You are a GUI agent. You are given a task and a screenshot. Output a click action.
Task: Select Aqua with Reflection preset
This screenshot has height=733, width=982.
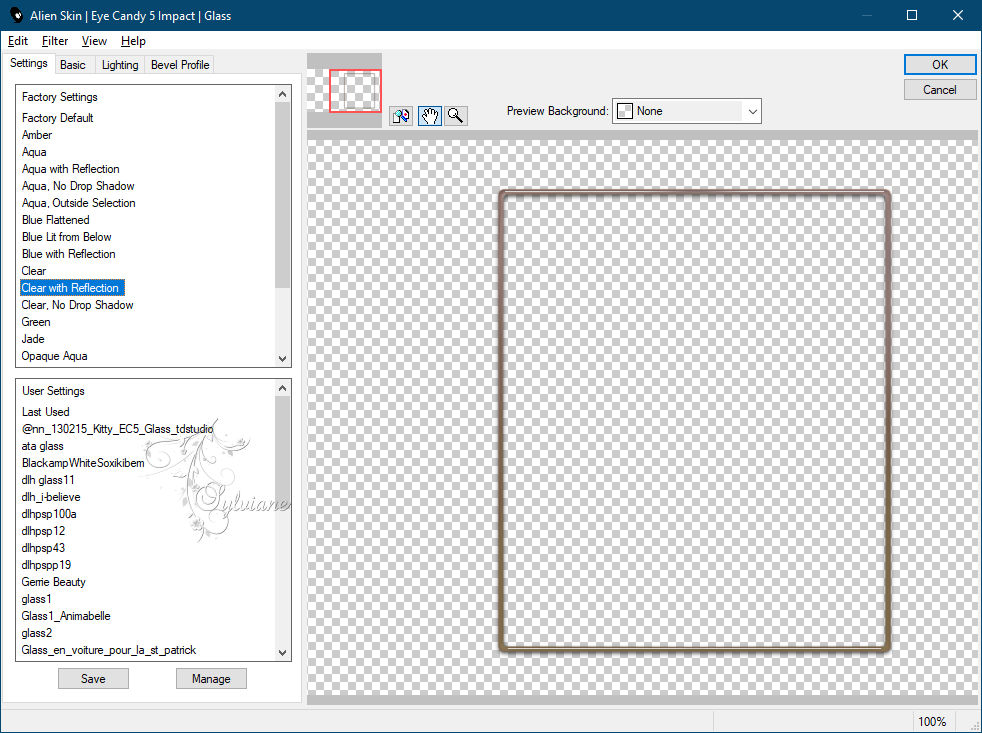(x=70, y=169)
